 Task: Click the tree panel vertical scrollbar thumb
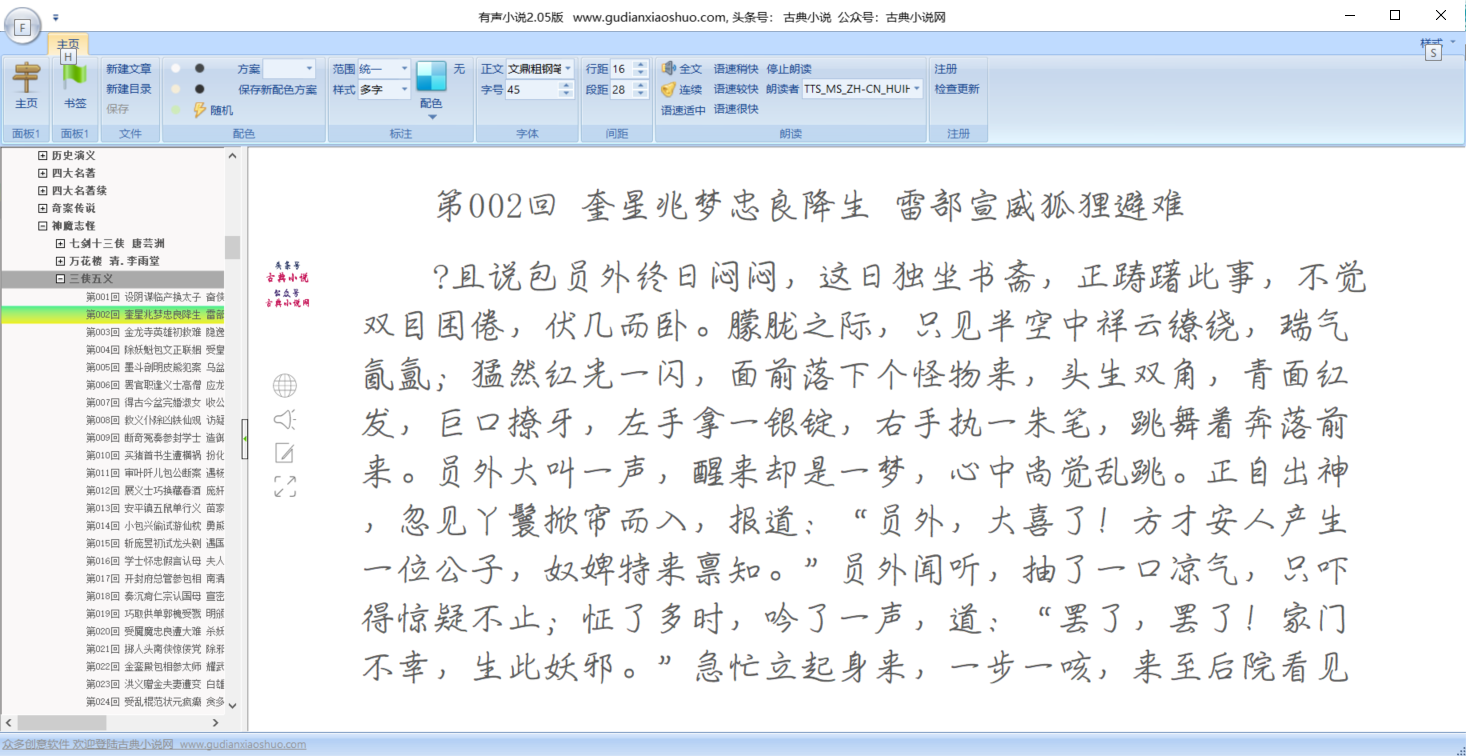coord(232,247)
